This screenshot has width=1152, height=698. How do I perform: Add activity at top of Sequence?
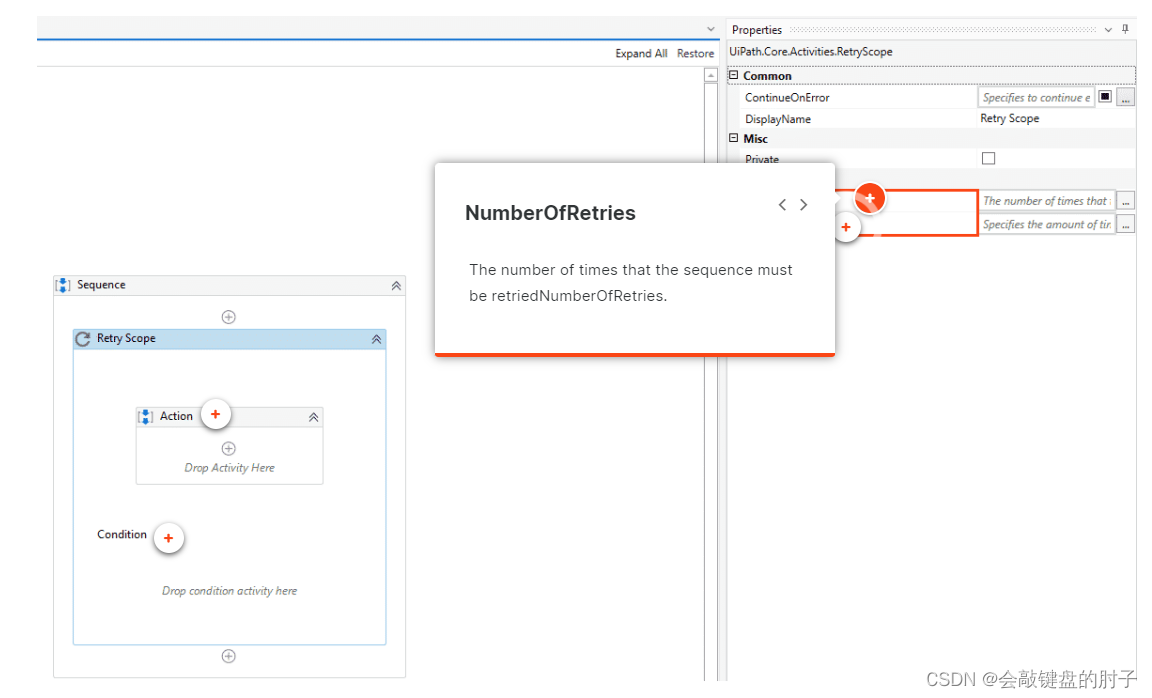tap(228, 317)
